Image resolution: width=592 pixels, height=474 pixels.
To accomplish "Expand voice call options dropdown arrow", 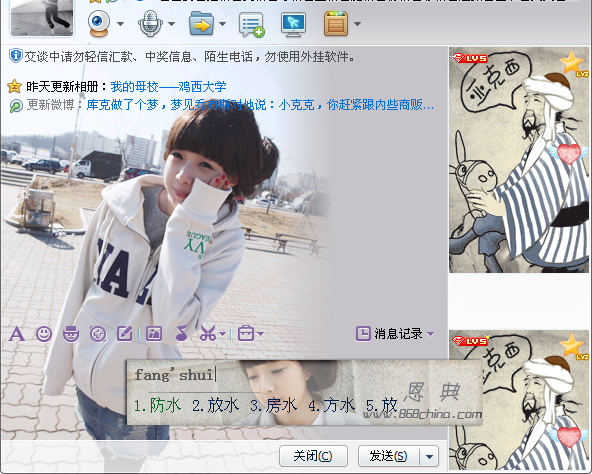I will [x=171, y=24].
